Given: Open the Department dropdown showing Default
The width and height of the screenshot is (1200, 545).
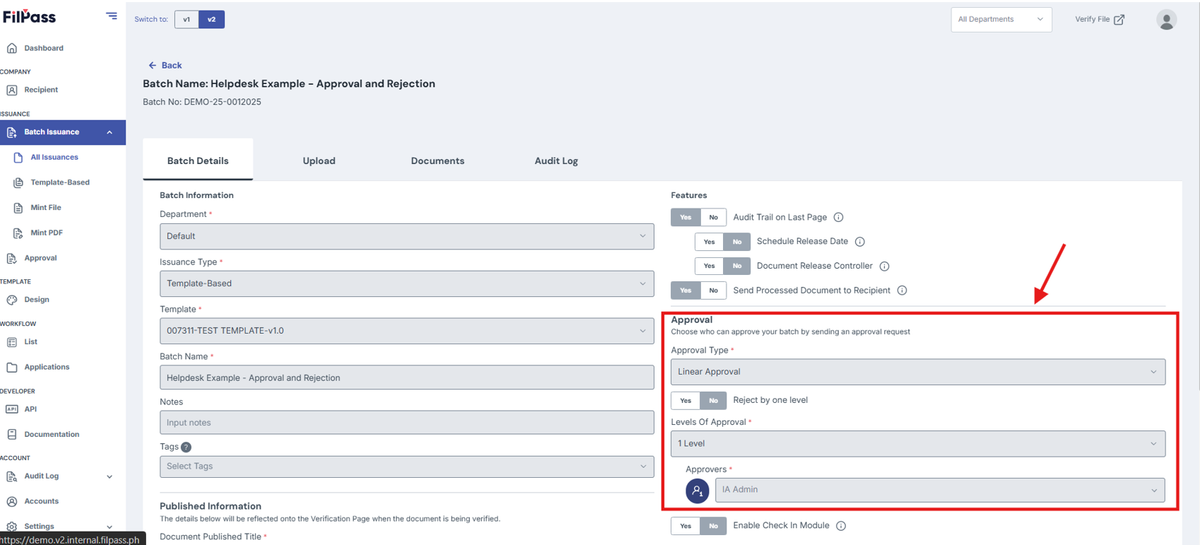Looking at the screenshot, I should 406,236.
